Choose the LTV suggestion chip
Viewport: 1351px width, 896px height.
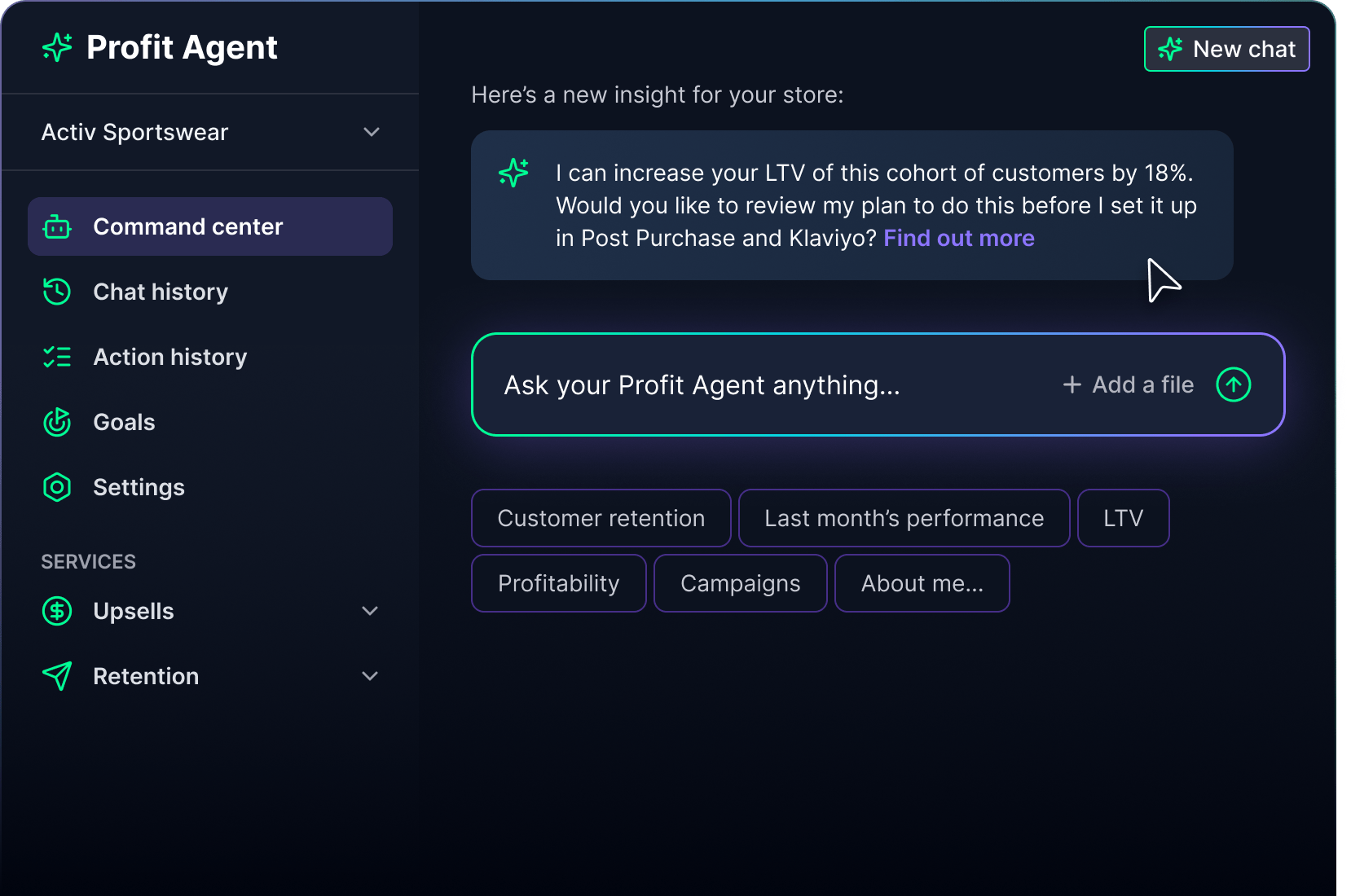[1123, 518]
